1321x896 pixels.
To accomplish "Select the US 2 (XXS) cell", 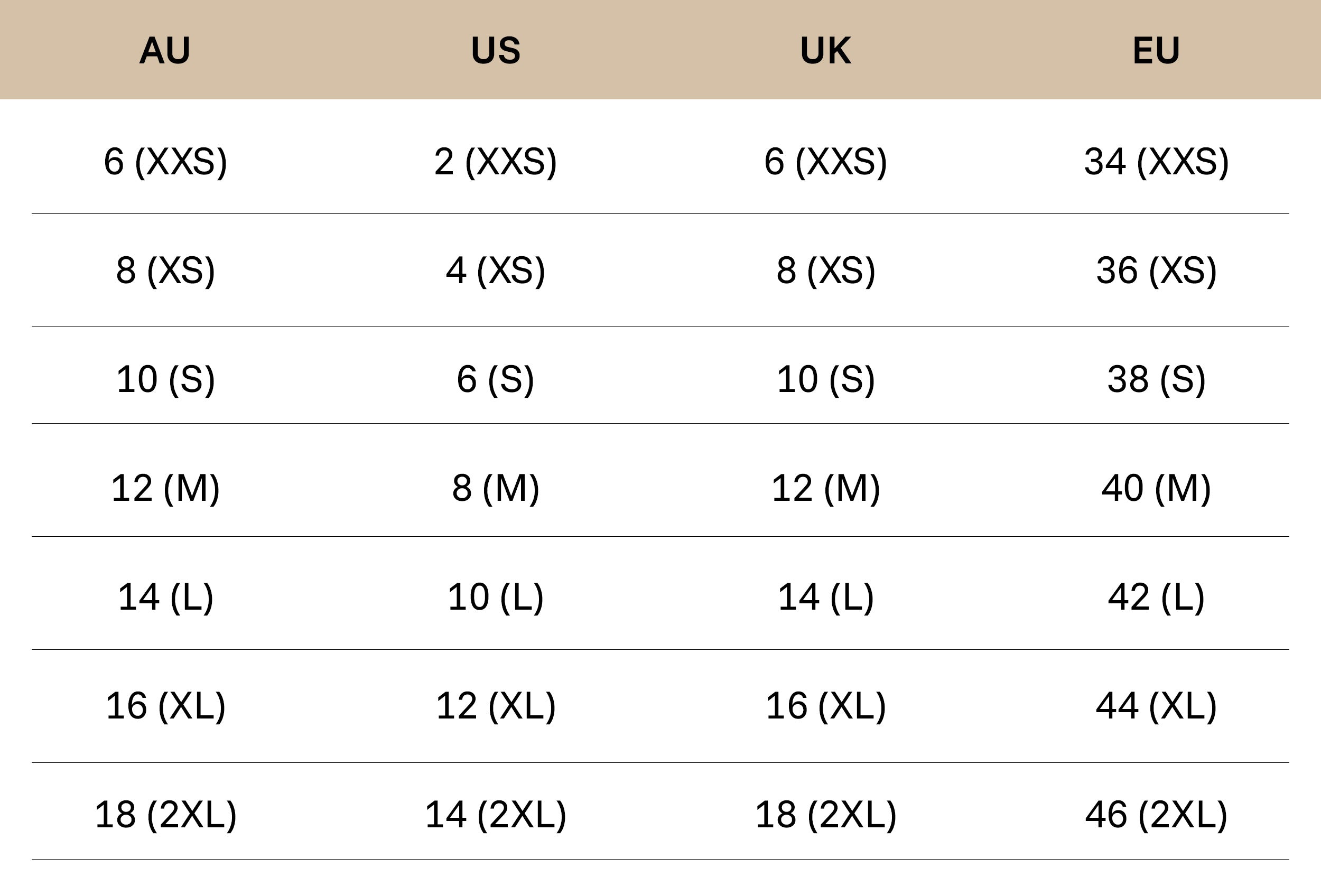I will (x=496, y=162).
